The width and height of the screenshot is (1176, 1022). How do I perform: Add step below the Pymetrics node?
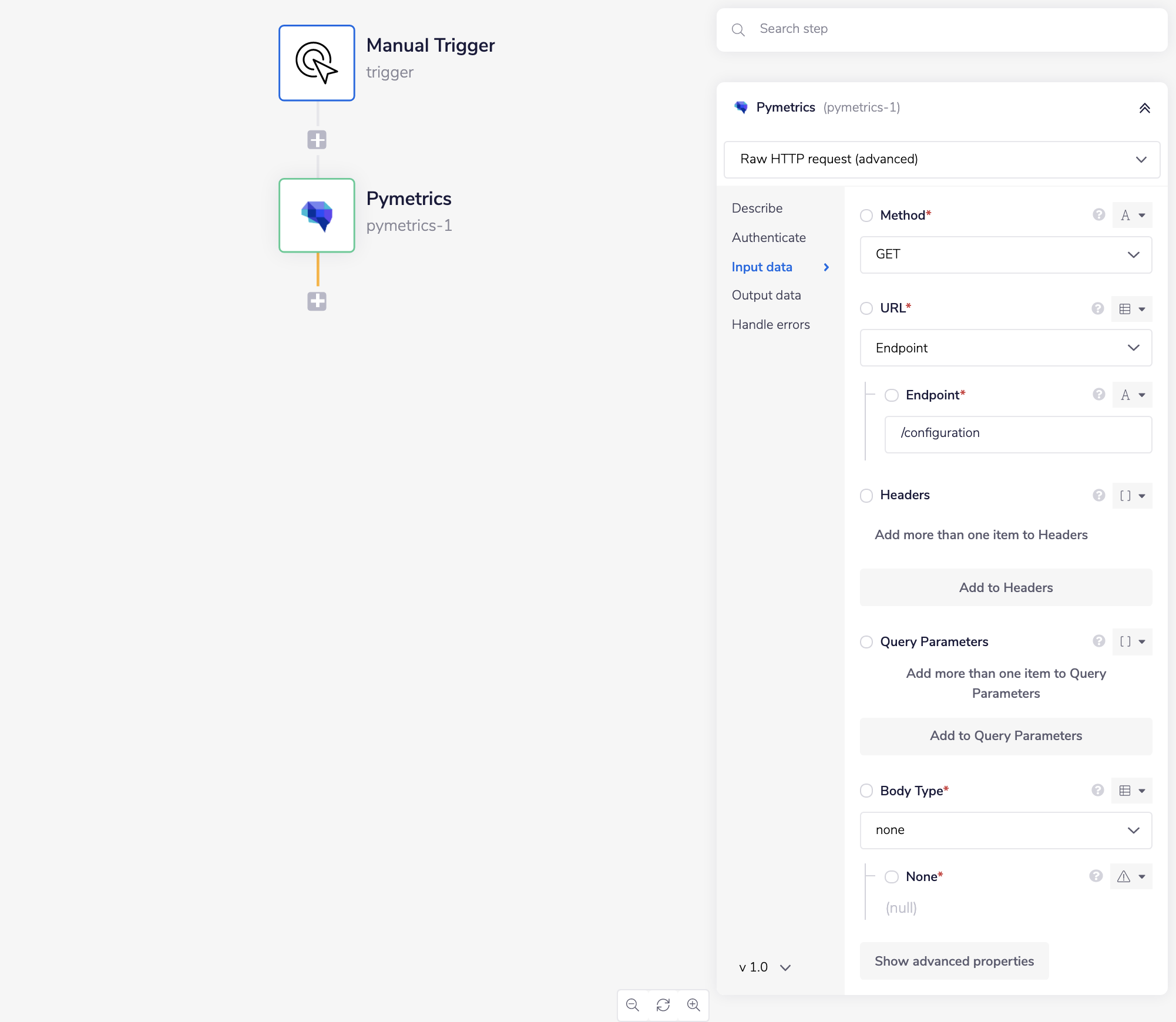pos(317,301)
